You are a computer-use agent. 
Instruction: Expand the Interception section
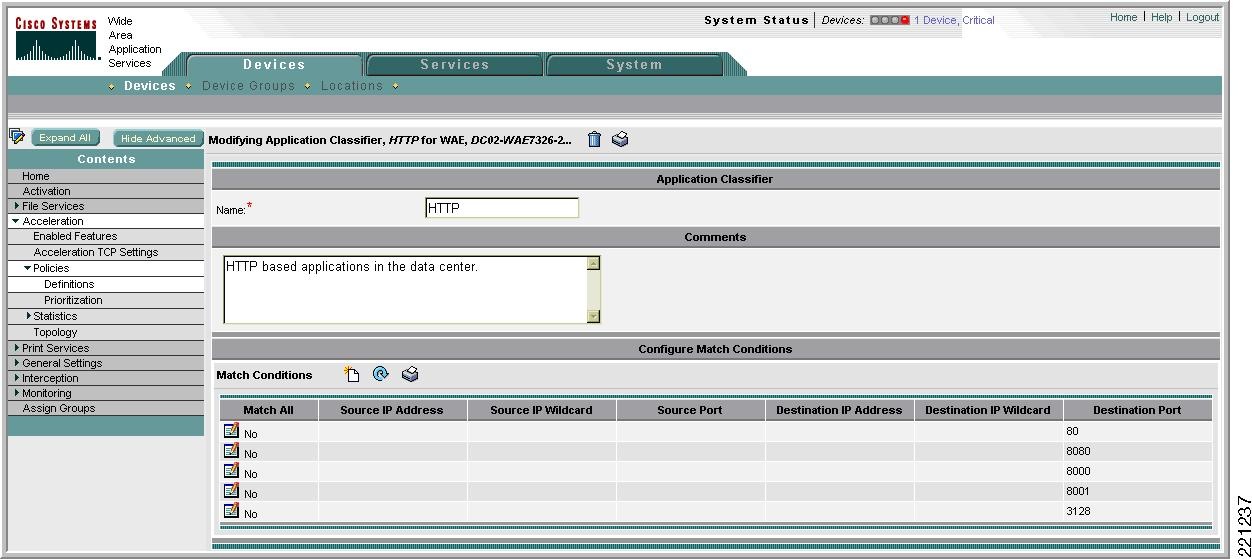tap(17, 378)
